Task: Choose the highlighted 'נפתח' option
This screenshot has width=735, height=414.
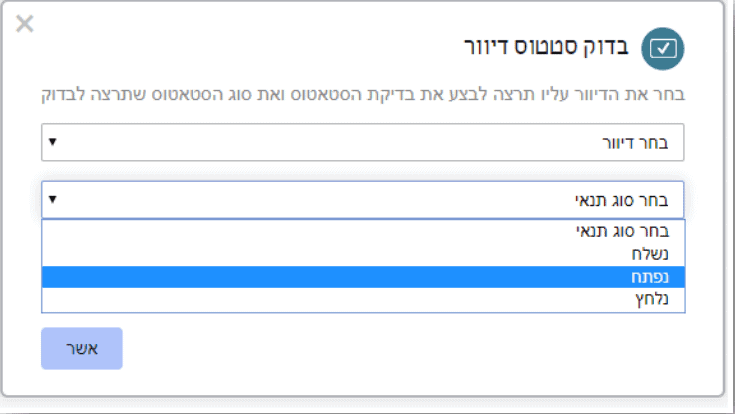Action: 363,277
